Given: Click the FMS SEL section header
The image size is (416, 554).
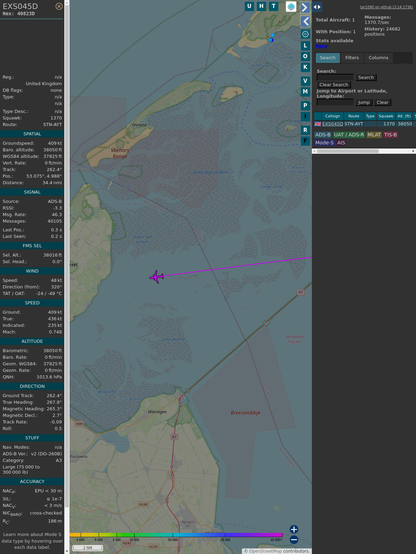Looking at the screenshot, I should [32, 246].
